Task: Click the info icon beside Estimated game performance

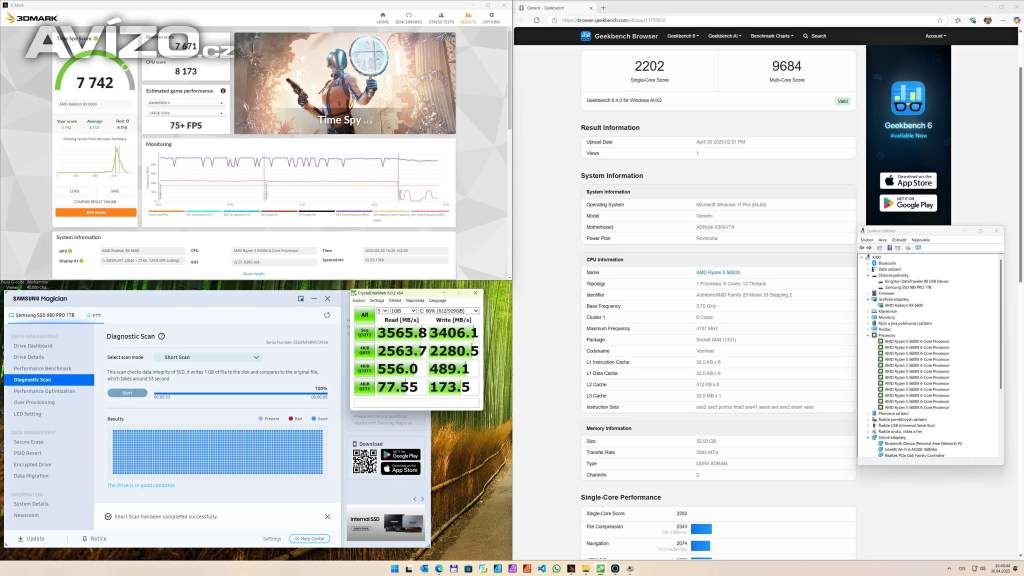Action: pyautogui.click(x=223, y=91)
